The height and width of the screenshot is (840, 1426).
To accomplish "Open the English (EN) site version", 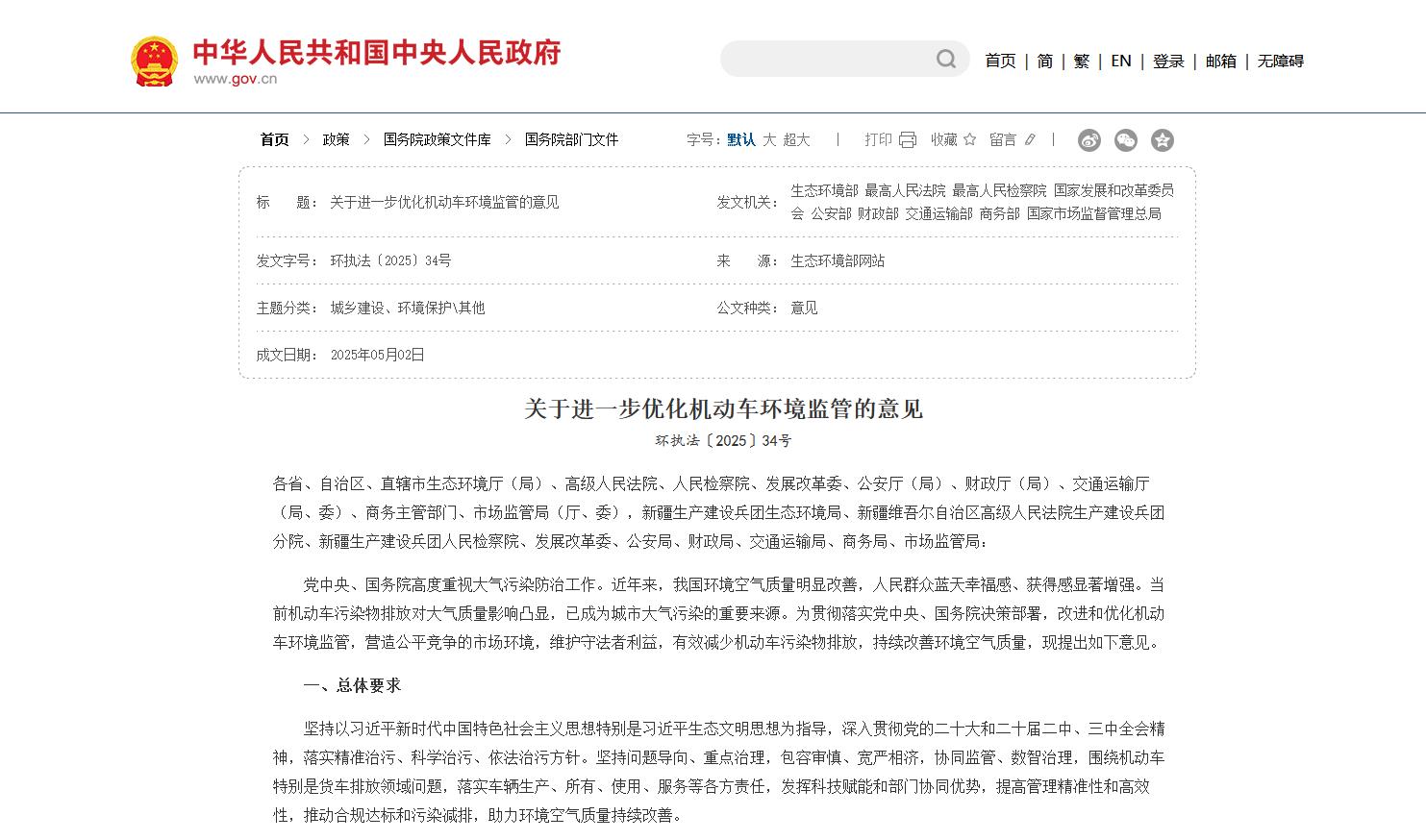I will tap(1120, 62).
